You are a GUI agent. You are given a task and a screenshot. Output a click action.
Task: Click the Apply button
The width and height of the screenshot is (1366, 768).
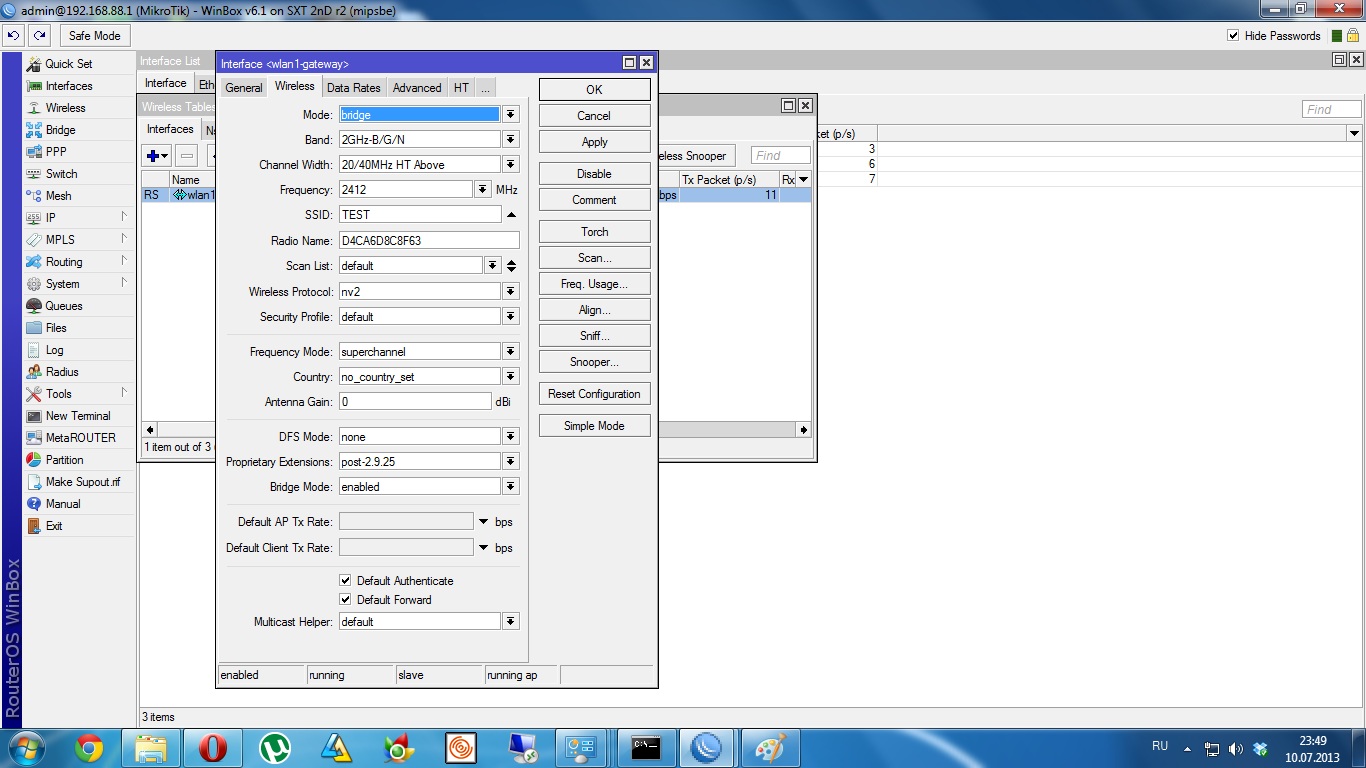pos(594,142)
